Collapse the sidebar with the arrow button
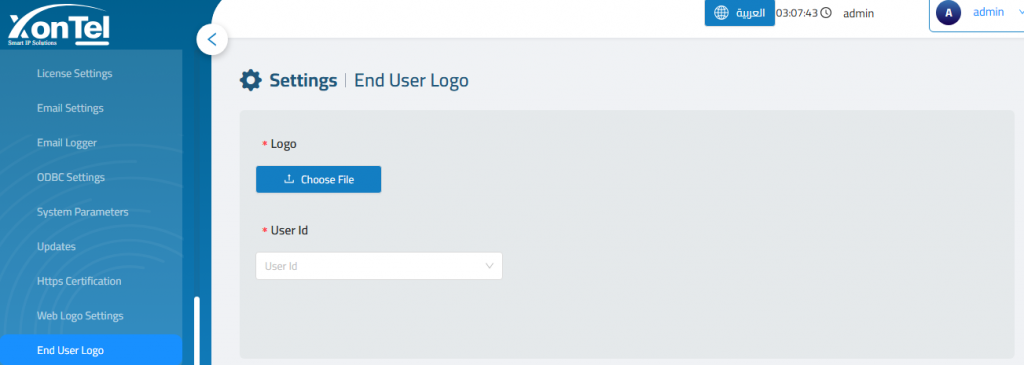1024x365 pixels. [x=212, y=39]
